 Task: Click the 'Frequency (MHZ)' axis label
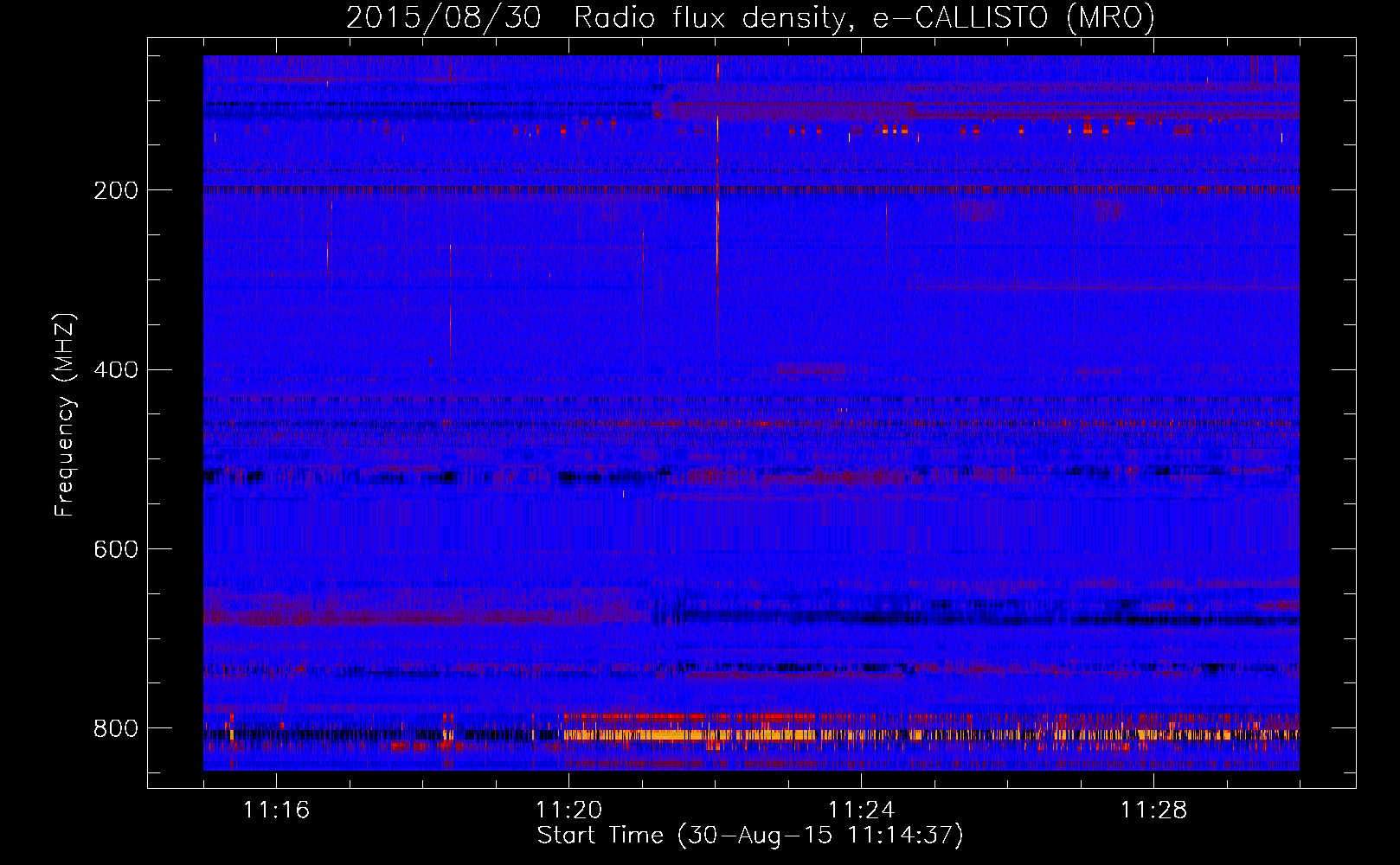point(65,414)
